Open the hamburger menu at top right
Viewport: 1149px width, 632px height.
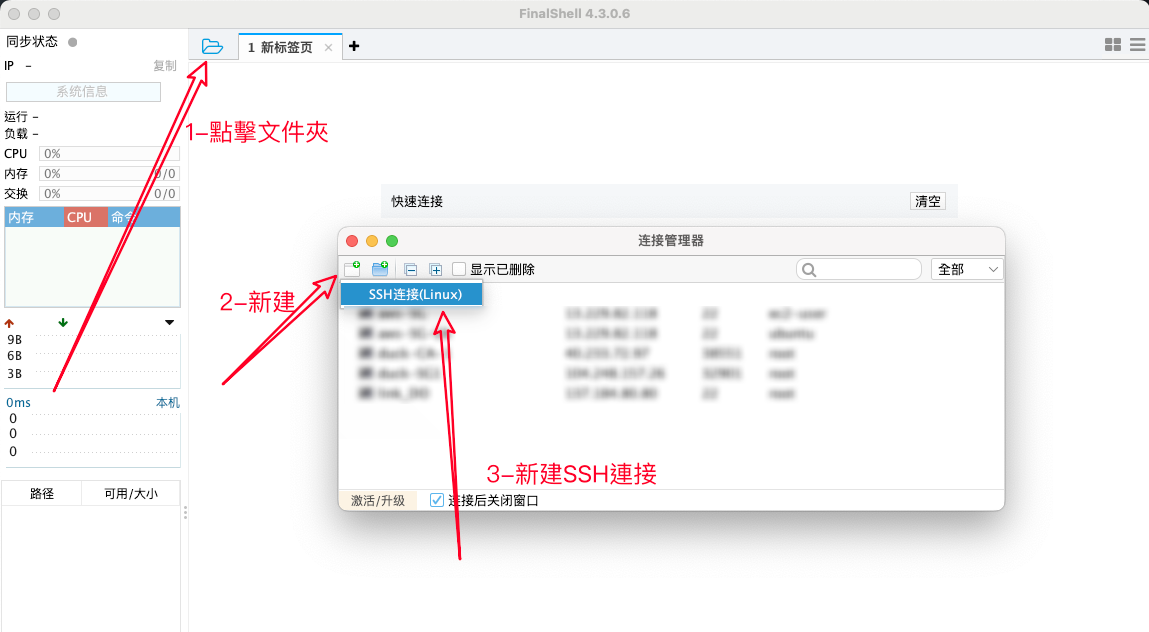1137,45
